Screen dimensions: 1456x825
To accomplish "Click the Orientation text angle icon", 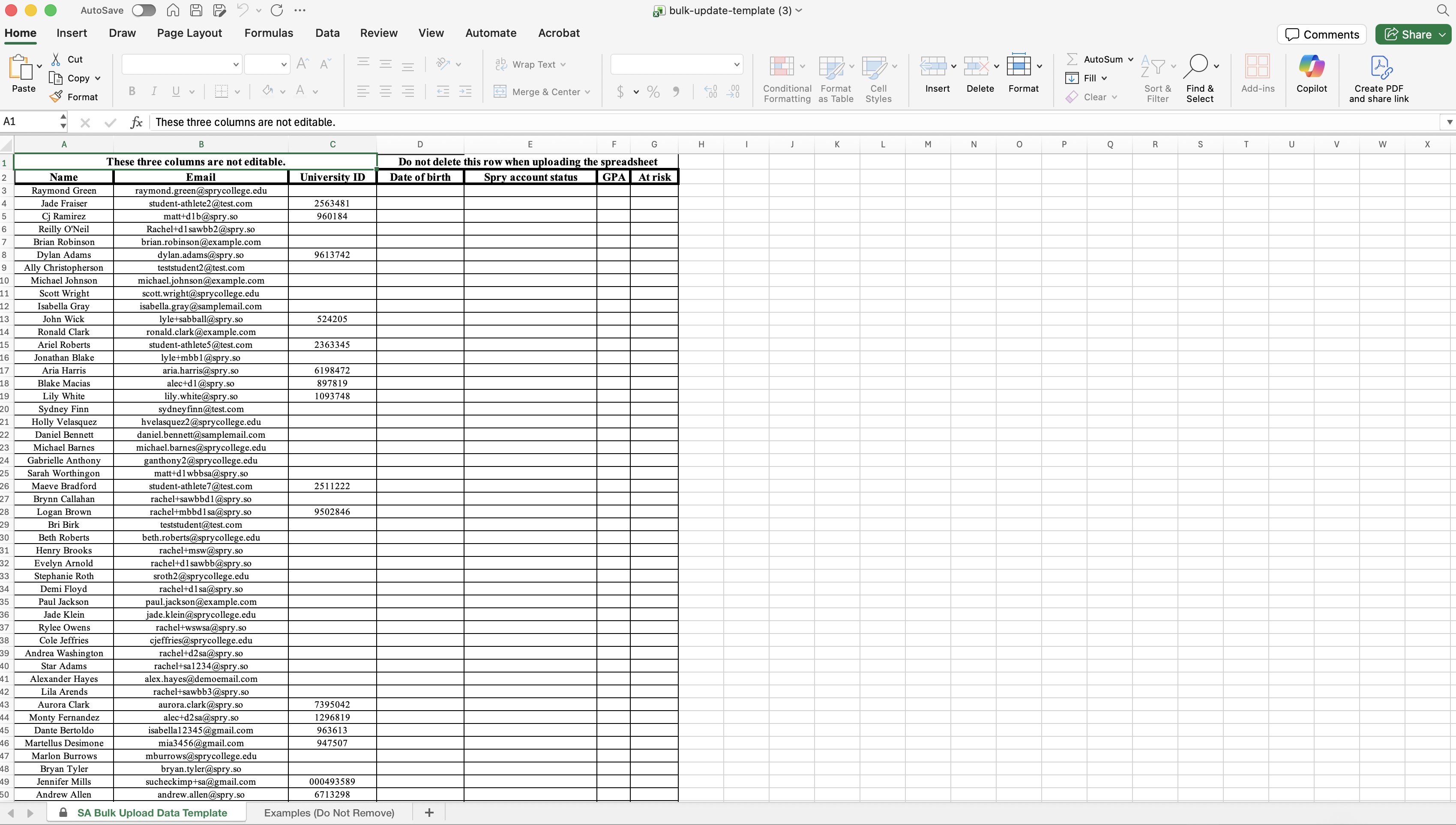I will (x=443, y=63).
